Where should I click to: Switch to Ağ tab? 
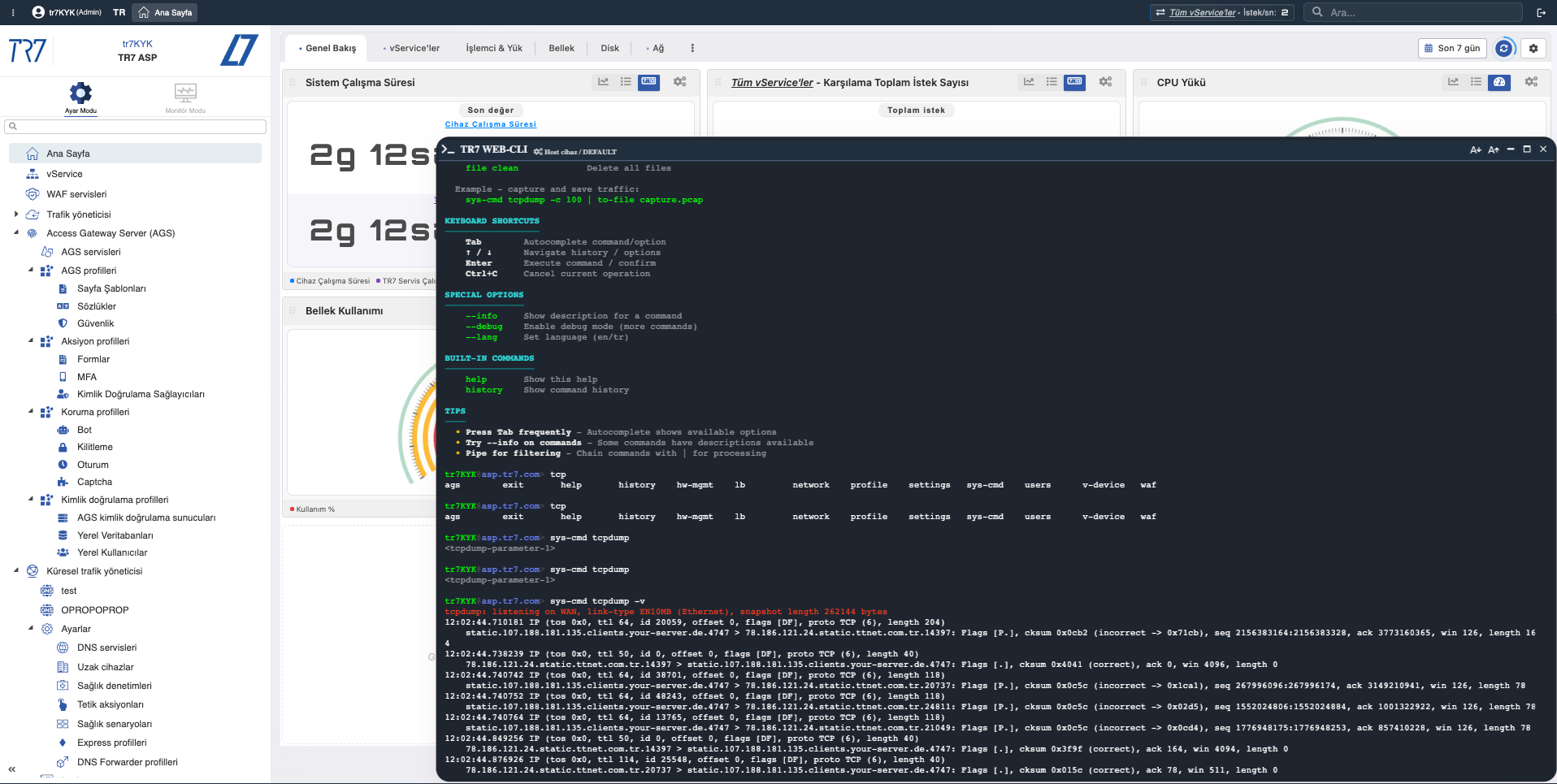[655, 48]
